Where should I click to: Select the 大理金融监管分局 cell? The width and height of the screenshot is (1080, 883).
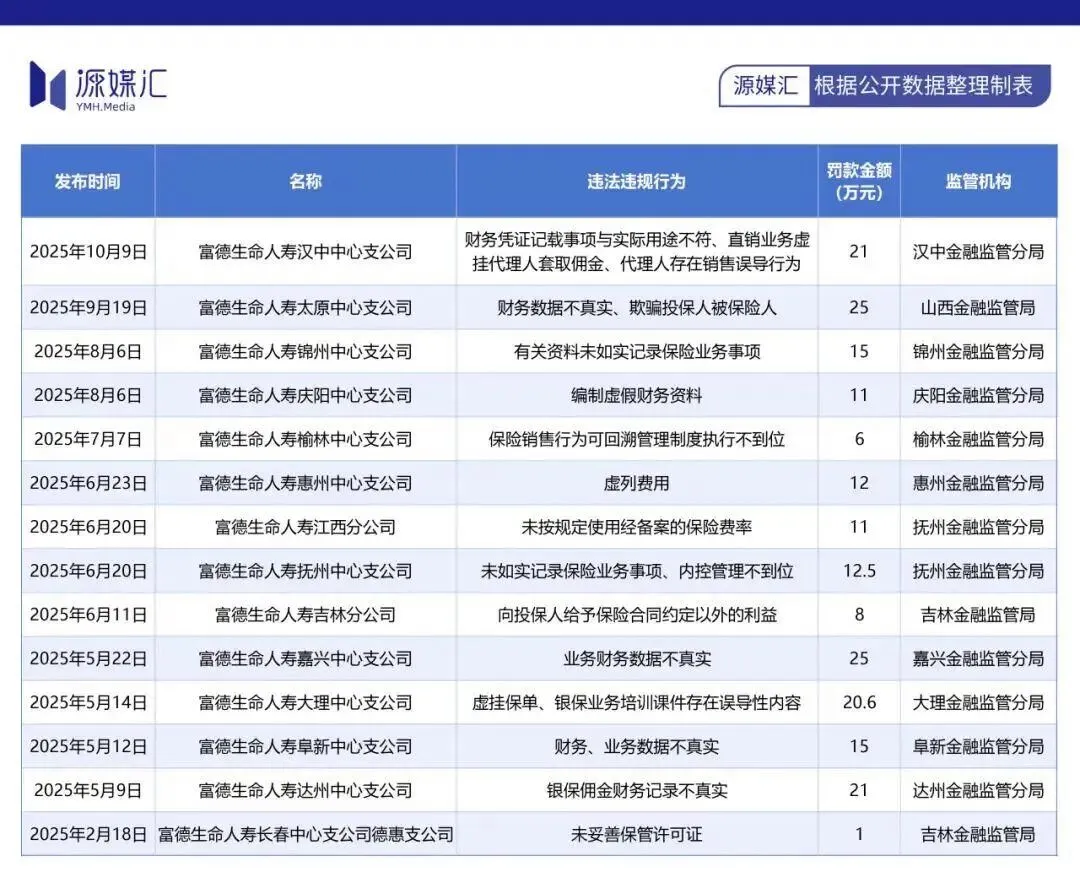(978, 703)
